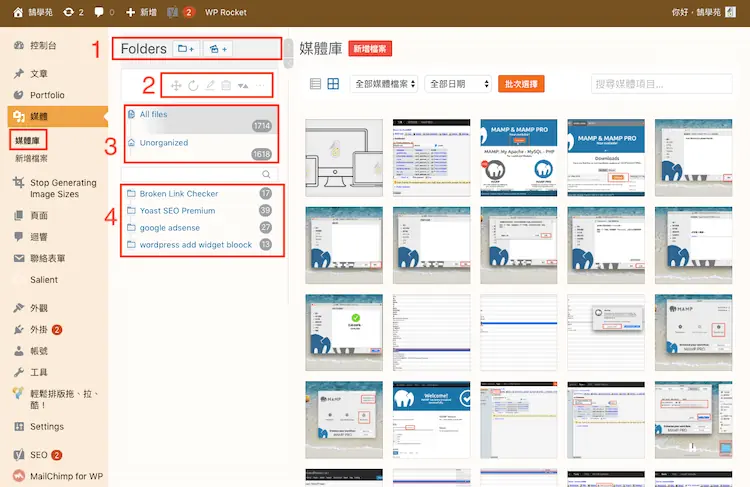750x487 pixels.
Task: Click the move folder crosshair icon
Action: click(176, 86)
